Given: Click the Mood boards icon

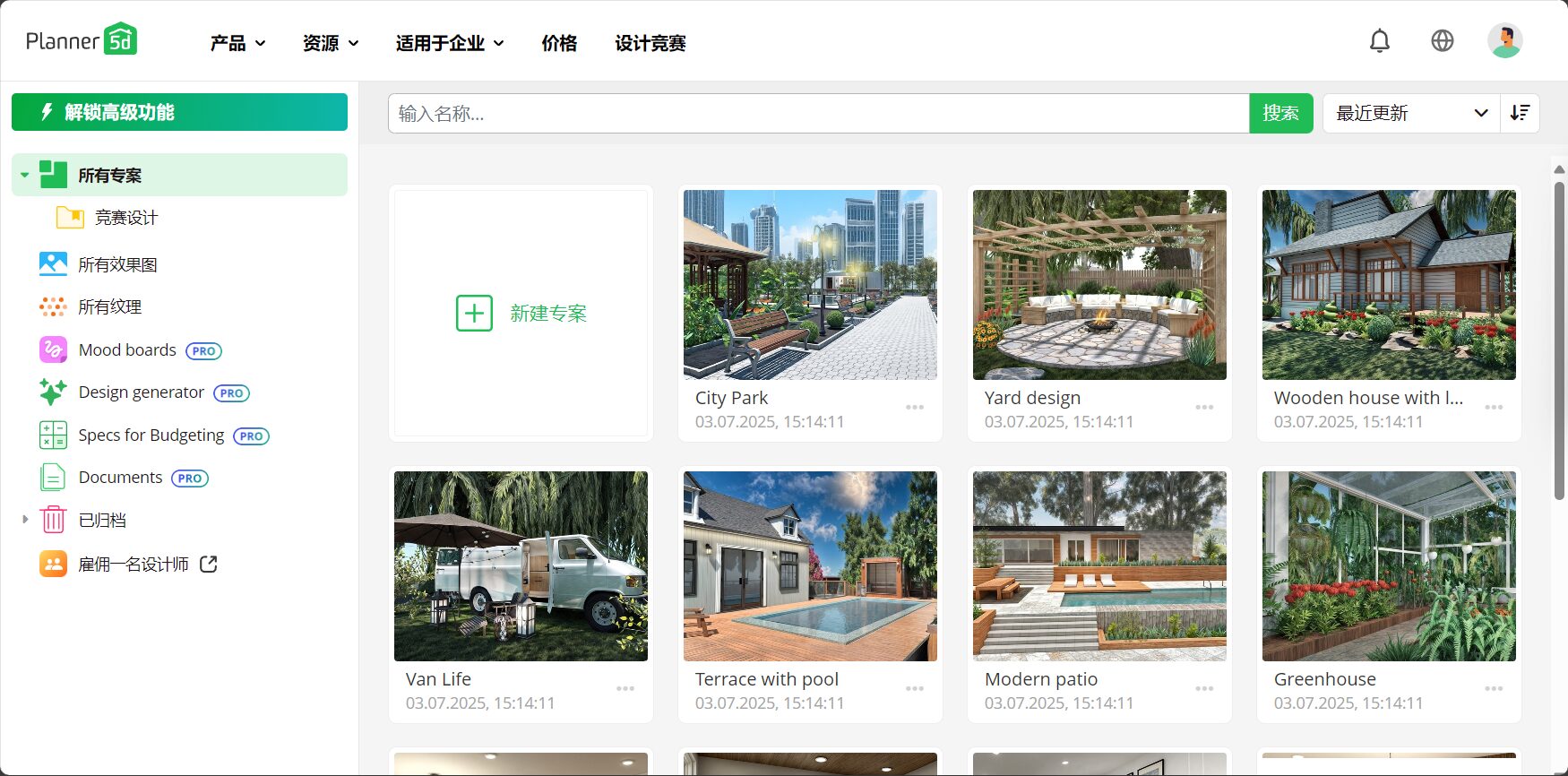Looking at the screenshot, I should (x=53, y=349).
